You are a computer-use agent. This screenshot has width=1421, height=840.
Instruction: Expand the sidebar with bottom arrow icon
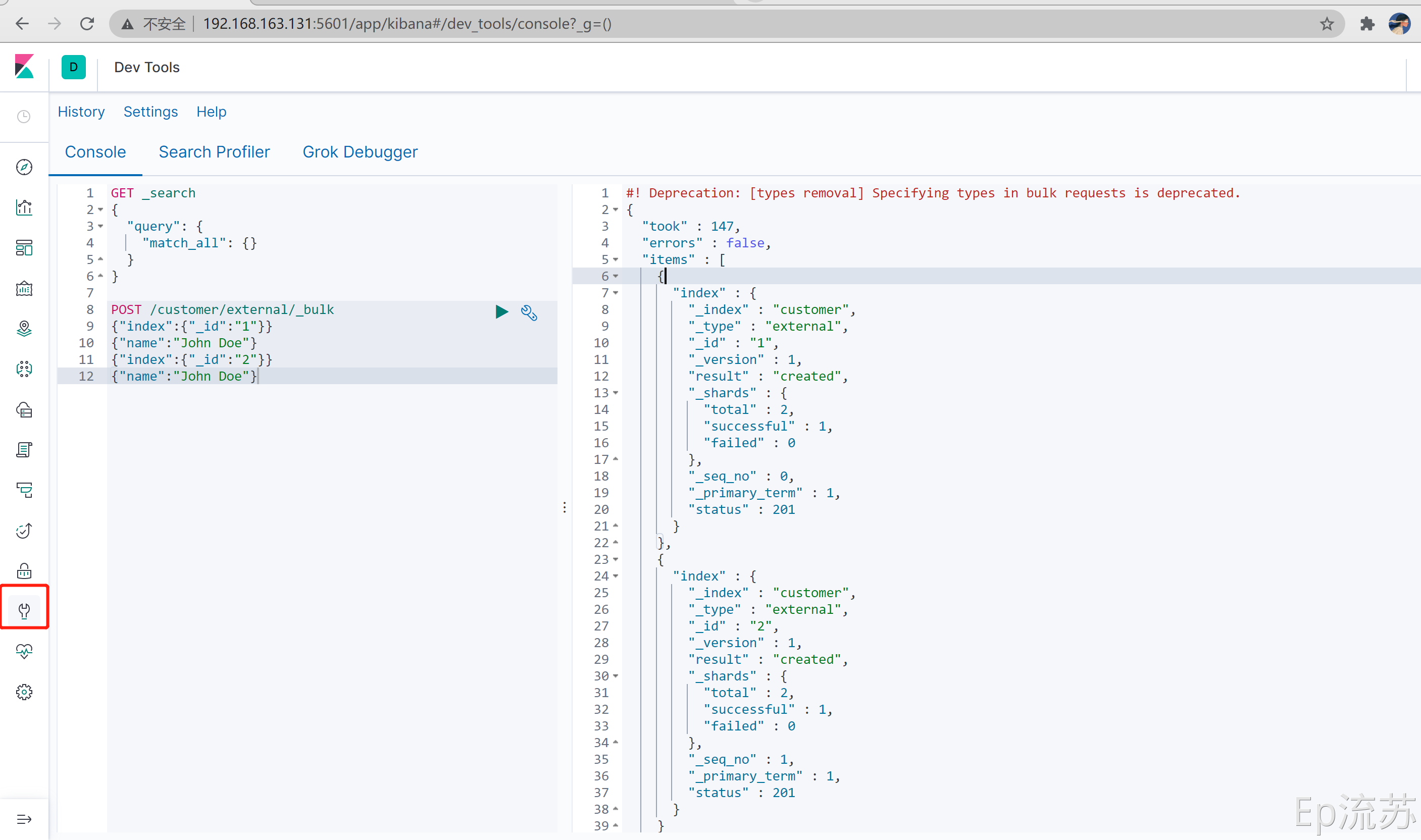(24, 819)
